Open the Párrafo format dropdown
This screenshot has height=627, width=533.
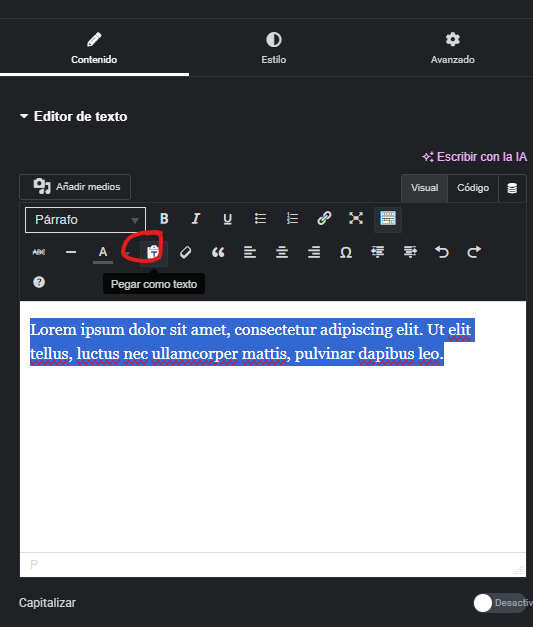click(x=85, y=220)
